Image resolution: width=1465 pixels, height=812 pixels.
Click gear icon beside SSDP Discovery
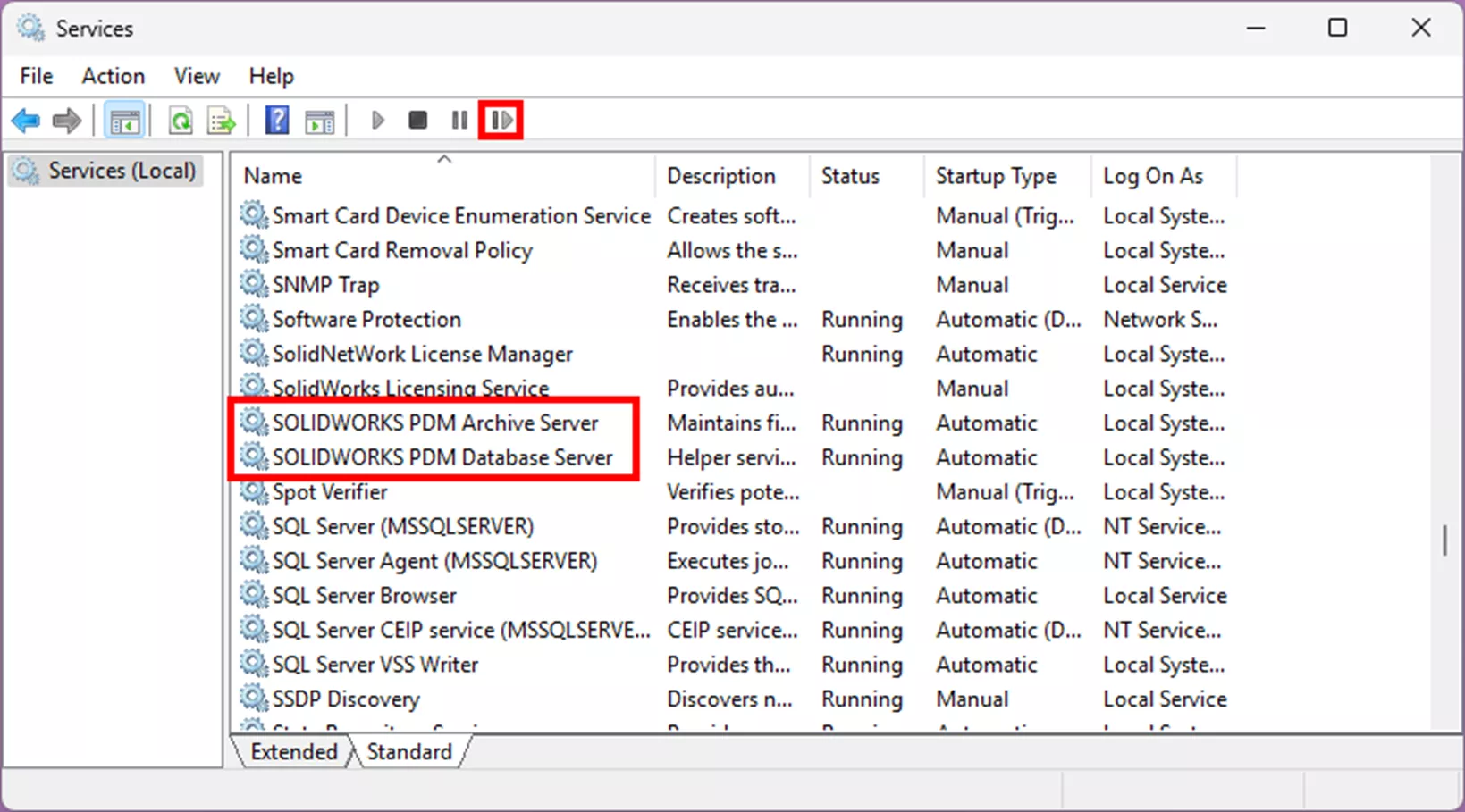(254, 699)
